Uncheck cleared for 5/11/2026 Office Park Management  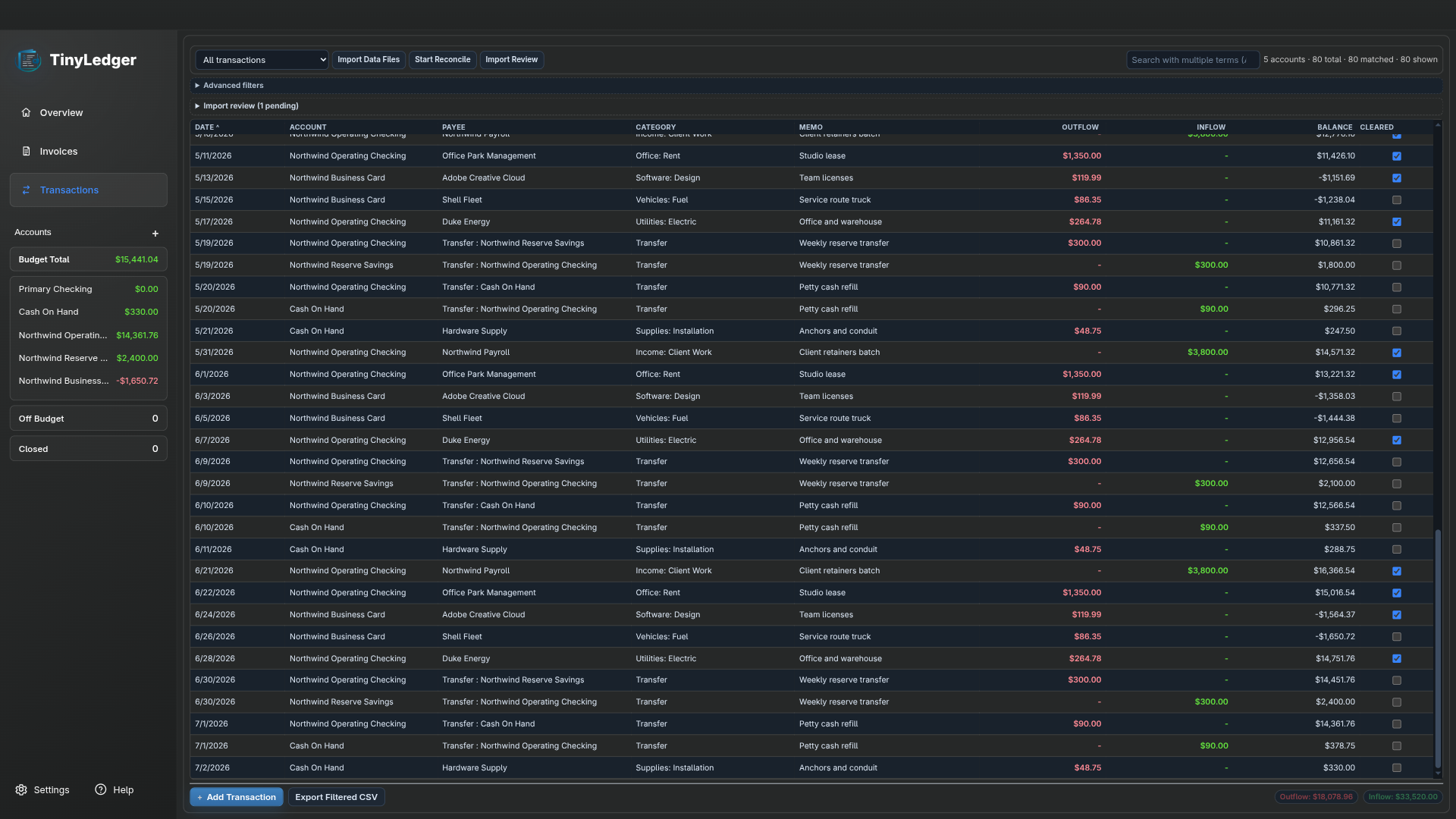1396,156
